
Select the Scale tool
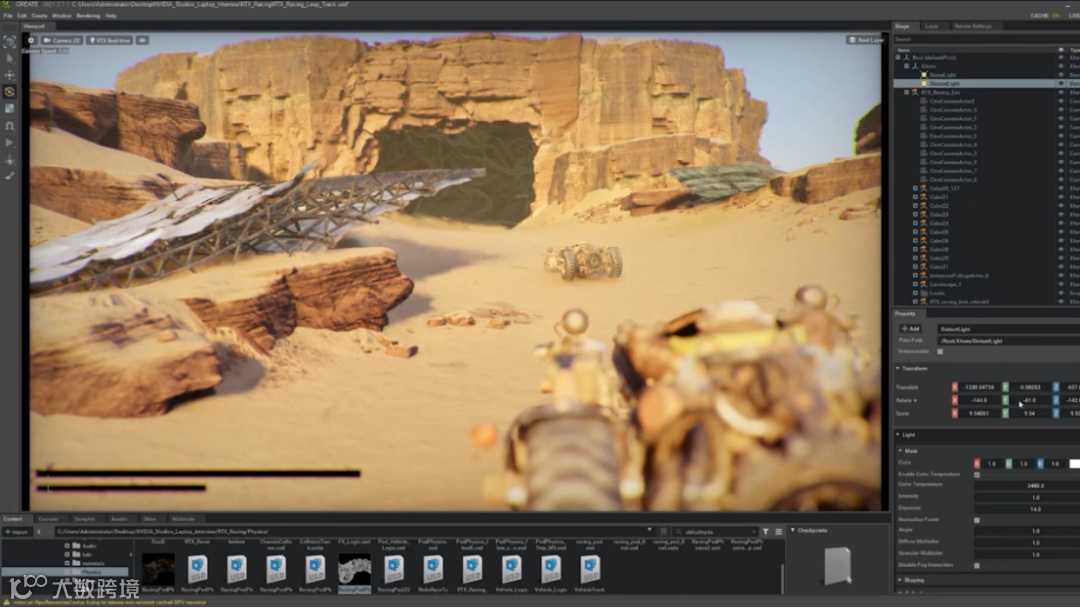tap(10, 109)
